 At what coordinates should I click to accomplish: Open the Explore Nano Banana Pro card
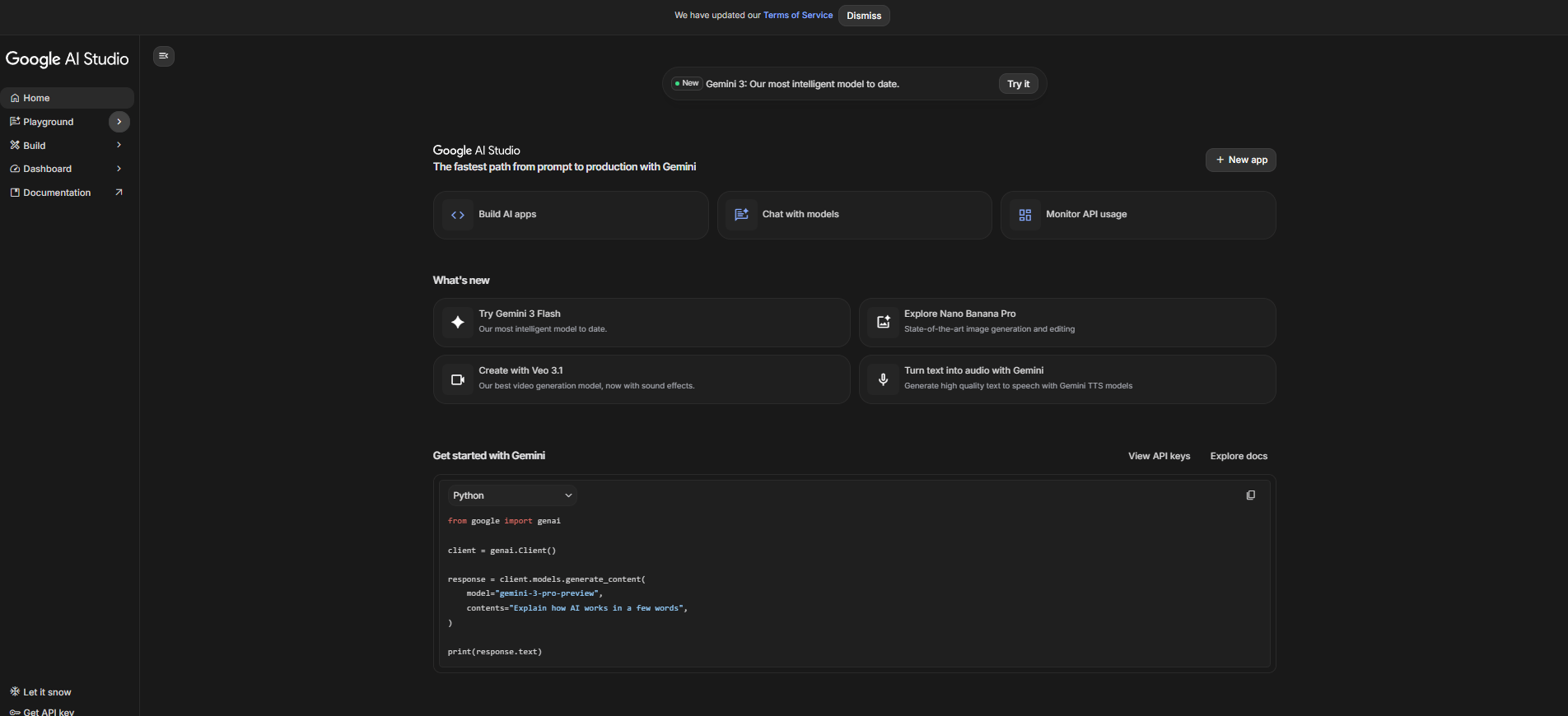coord(1067,323)
